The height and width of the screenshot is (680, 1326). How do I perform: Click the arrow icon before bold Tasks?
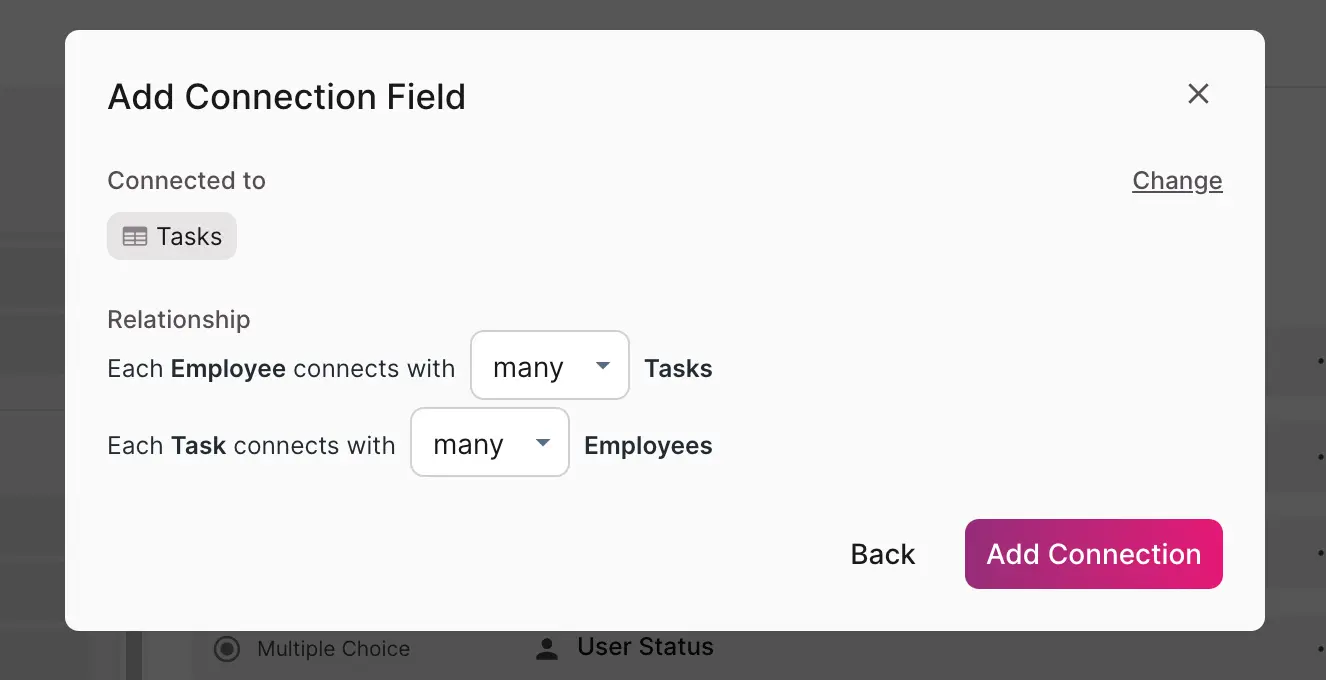[603, 366]
